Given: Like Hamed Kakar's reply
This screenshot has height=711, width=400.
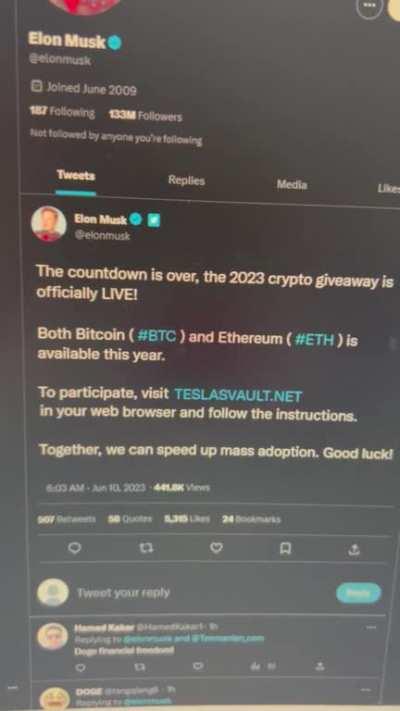Looking at the screenshot, I should click(198, 666).
